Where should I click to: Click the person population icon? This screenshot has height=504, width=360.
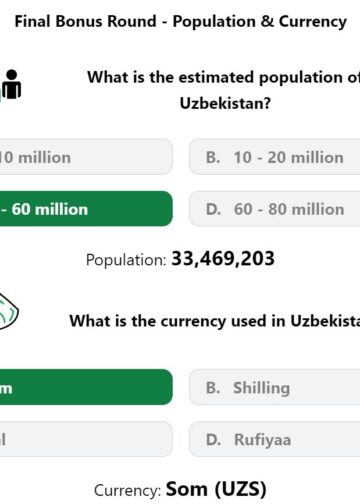11,84
